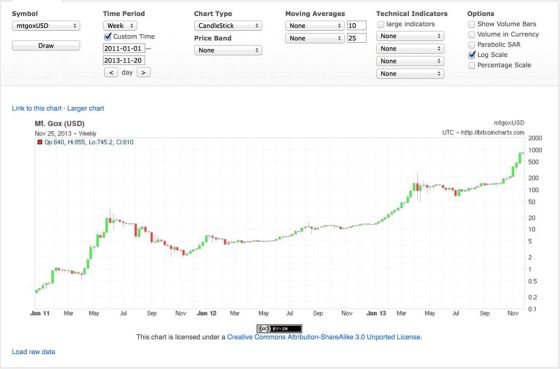560x369 pixels.
Task: Check the large indicators box
Action: (x=380, y=24)
